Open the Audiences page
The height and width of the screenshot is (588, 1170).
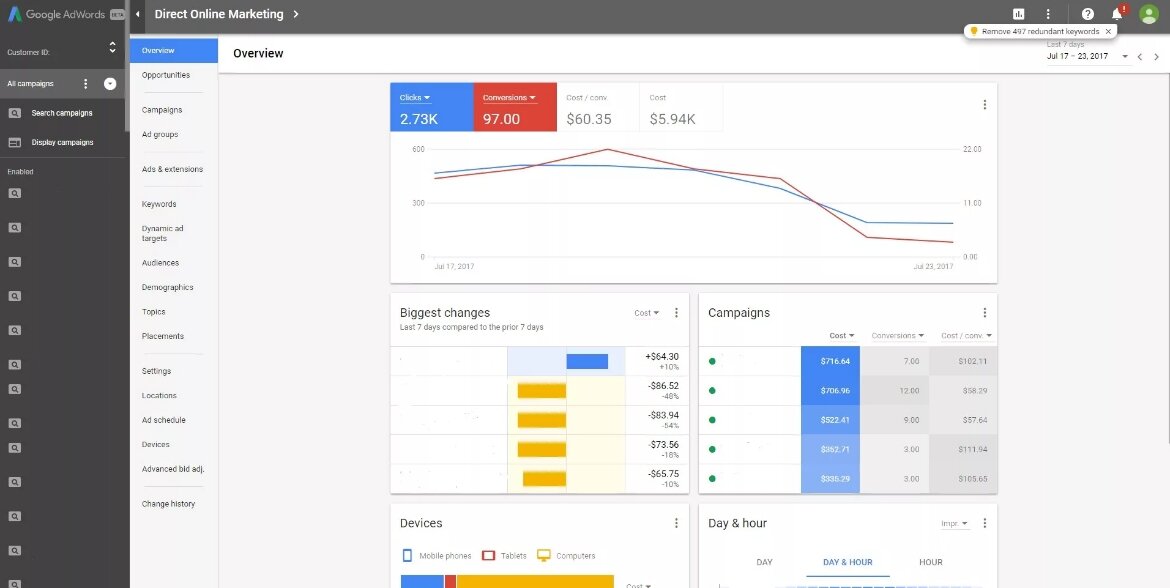pyautogui.click(x=160, y=263)
